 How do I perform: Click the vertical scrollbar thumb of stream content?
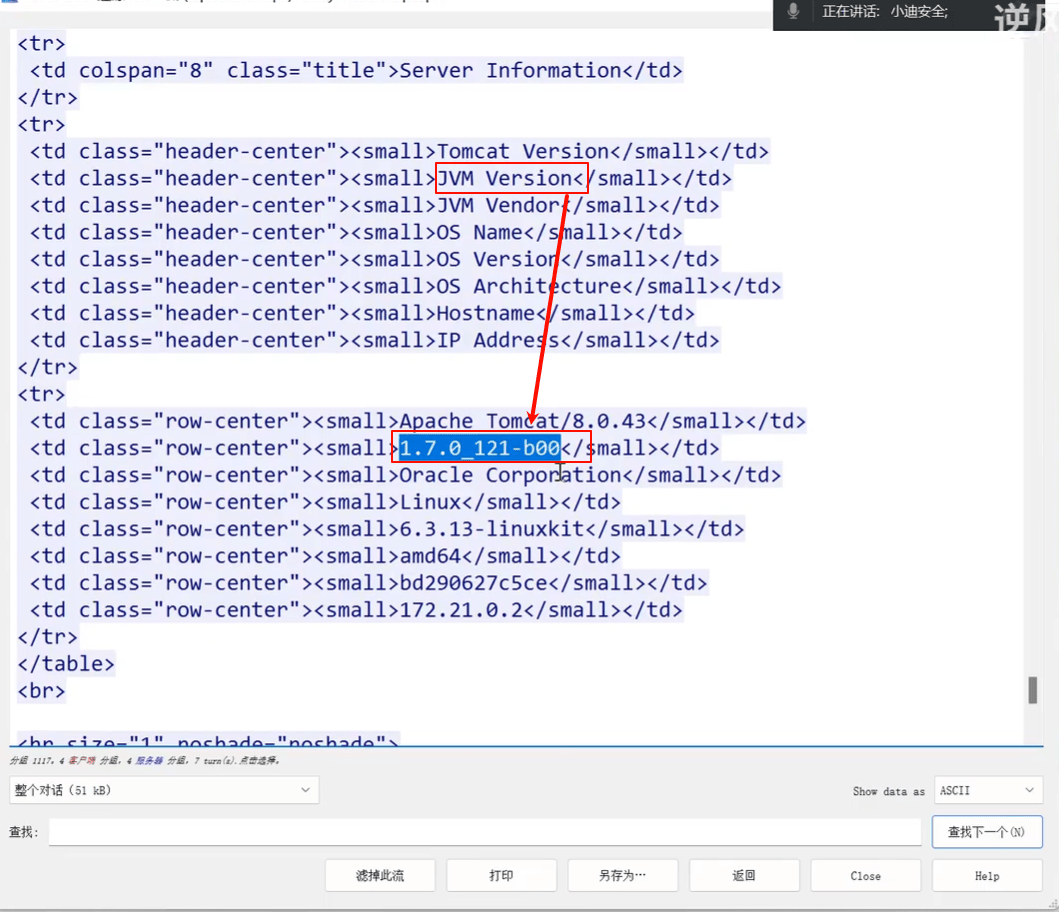(x=1033, y=690)
